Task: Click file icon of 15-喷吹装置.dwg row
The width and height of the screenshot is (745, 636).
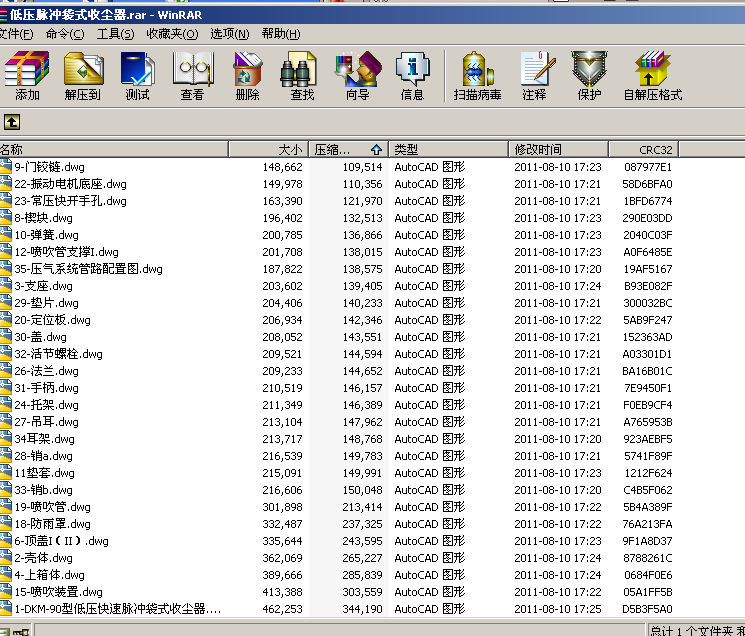Action: (6, 592)
